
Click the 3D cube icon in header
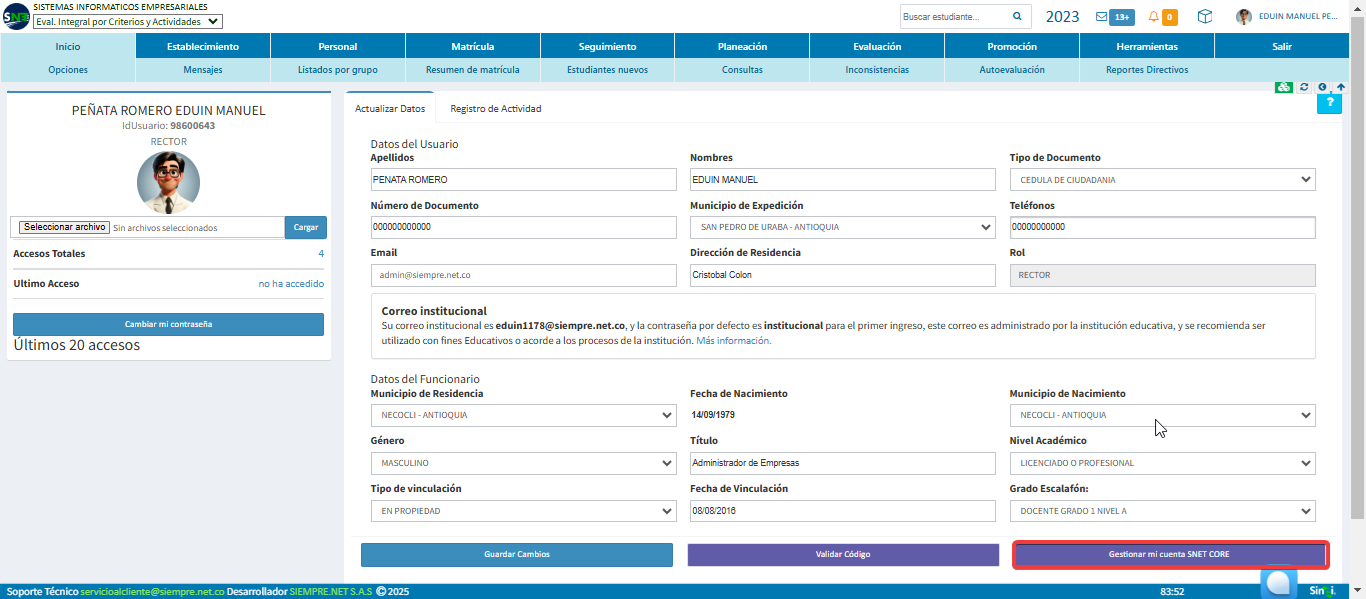click(1205, 17)
